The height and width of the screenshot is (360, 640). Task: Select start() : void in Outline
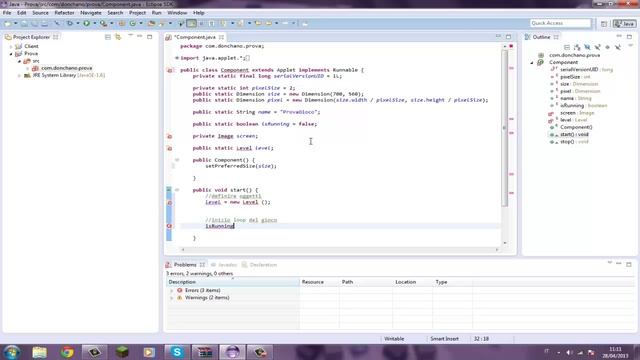click(574, 135)
